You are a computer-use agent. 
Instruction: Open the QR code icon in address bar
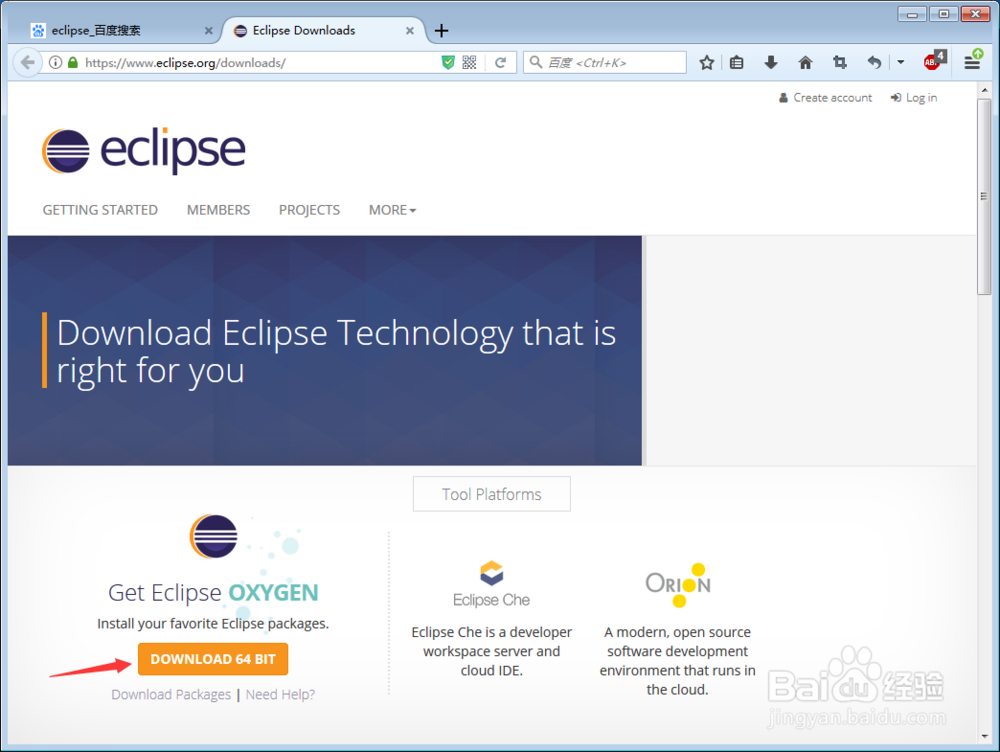coord(469,63)
